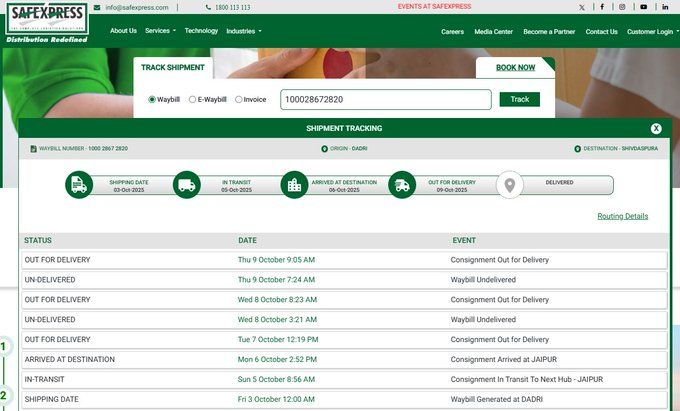
Task: Open the Facebook social icon
Action: coord(602,7)
